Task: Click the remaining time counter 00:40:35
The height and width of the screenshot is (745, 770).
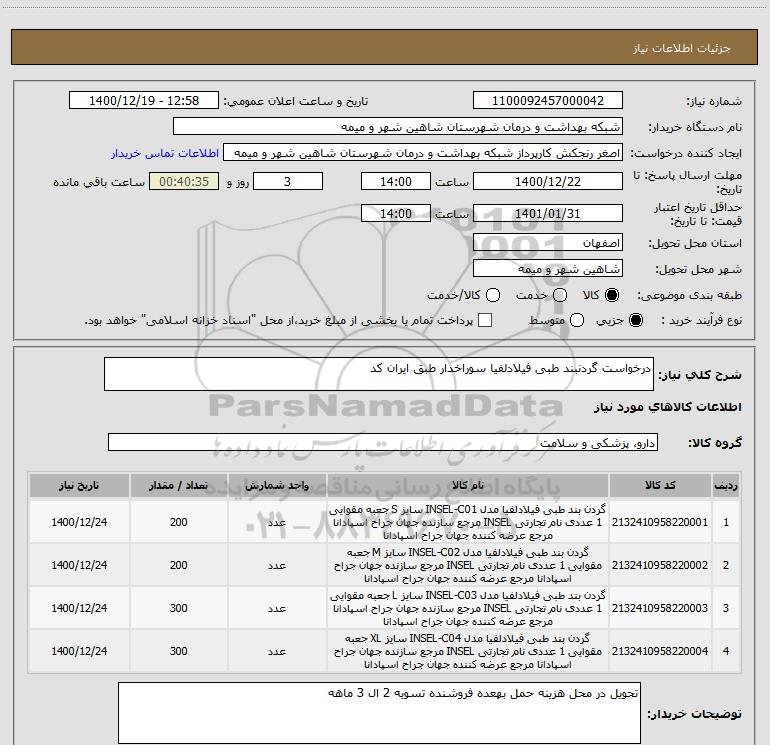Action: pyautogui.click(x=184, y=181)
